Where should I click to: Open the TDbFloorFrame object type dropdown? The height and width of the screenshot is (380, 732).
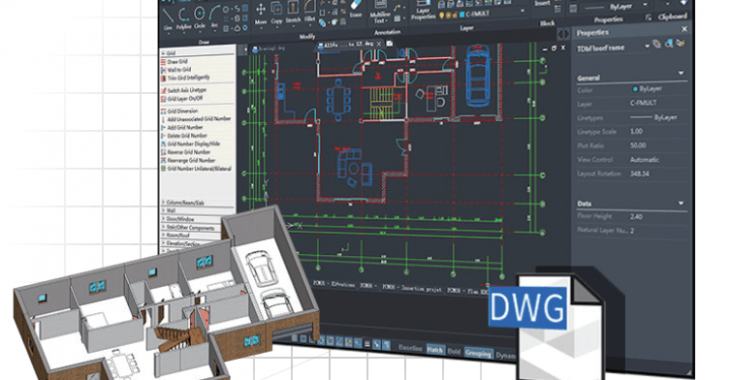point(647,46)
